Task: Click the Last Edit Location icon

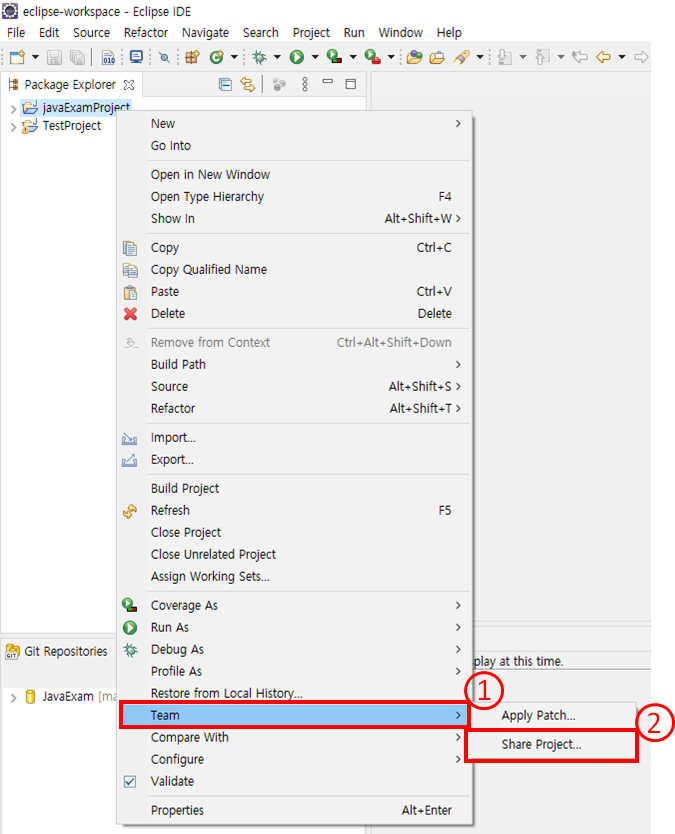Action: tap(579, 57)
